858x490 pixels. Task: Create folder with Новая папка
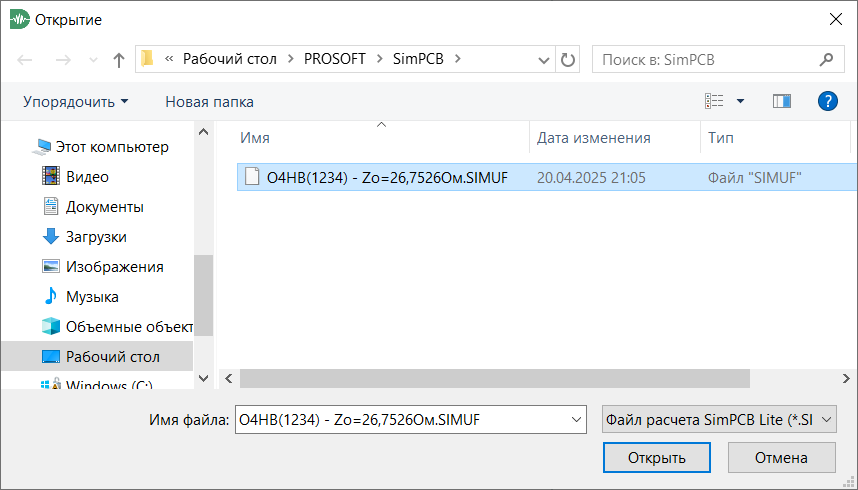pyautogui.click(x=210, y=102)
